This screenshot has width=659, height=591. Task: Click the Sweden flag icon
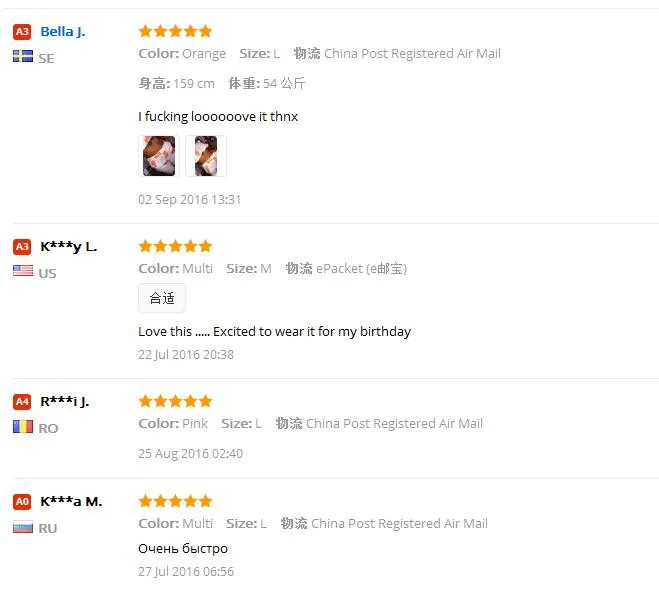(x=23, y=57)
